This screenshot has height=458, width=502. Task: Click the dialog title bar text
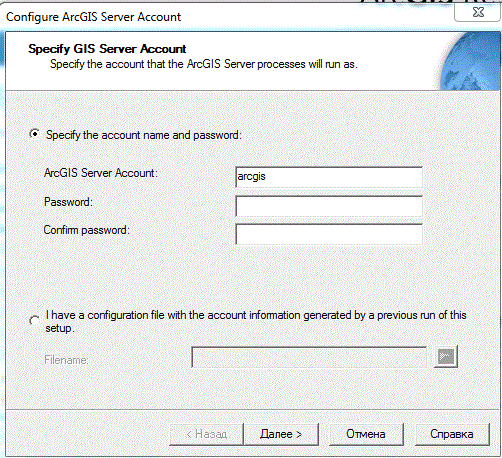point(94,17)
